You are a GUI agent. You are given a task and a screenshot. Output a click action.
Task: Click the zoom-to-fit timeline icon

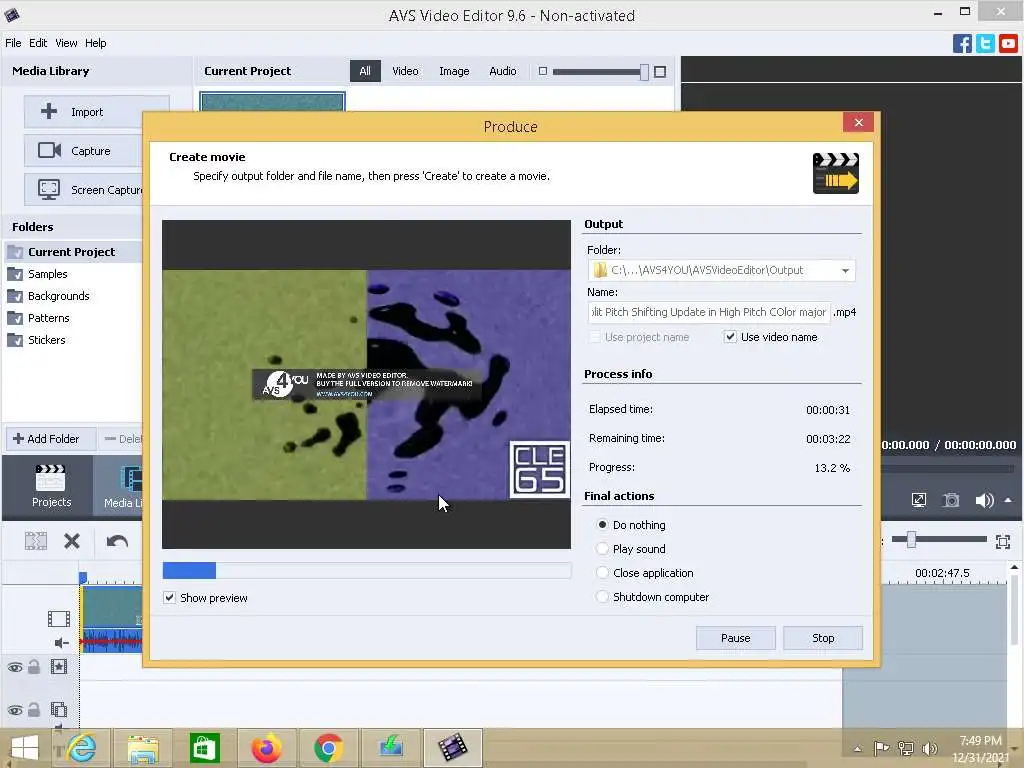[x=1002, y=541]
